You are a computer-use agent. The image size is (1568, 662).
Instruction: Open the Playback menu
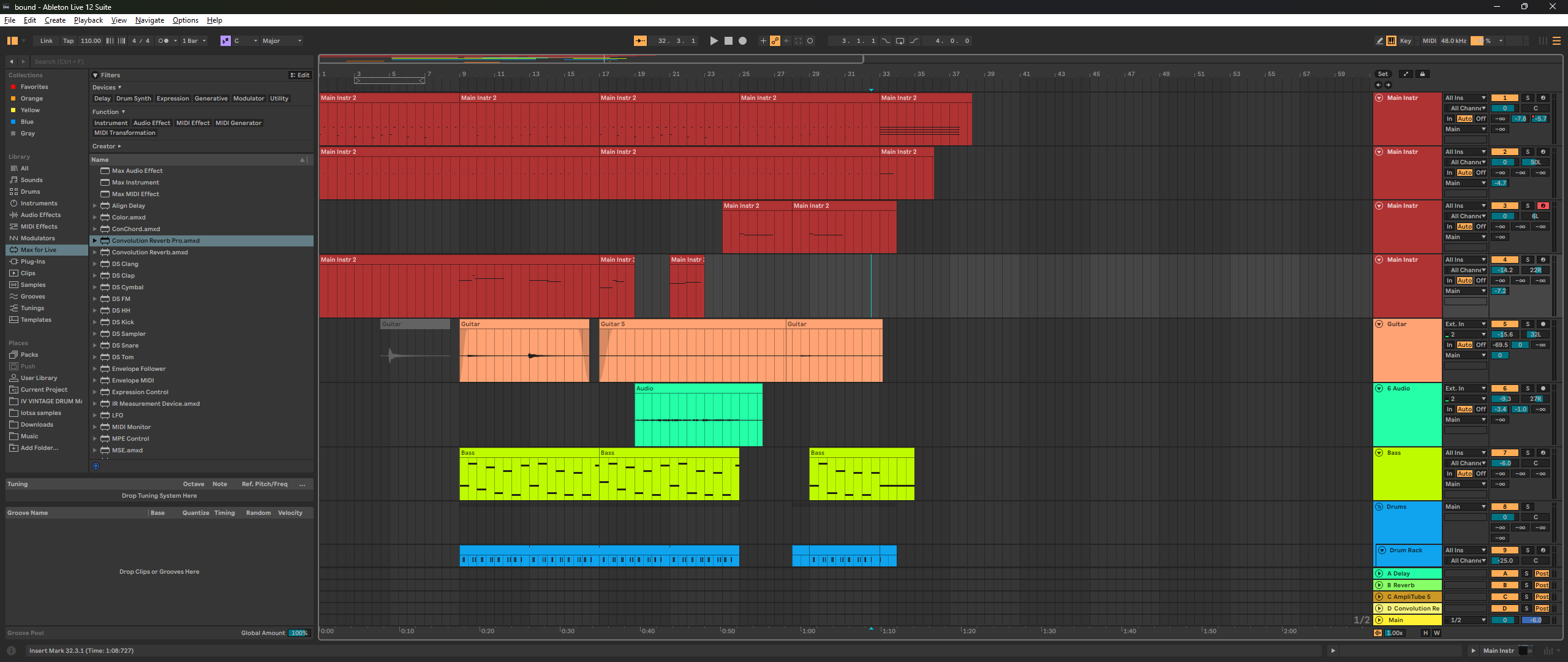point(88,20)
